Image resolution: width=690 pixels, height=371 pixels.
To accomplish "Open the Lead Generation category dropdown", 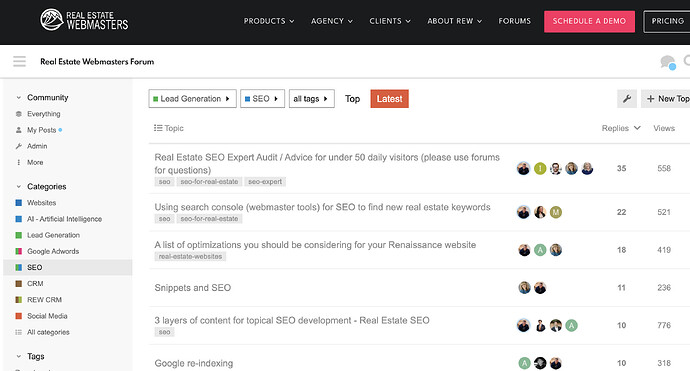I will 192,99.
